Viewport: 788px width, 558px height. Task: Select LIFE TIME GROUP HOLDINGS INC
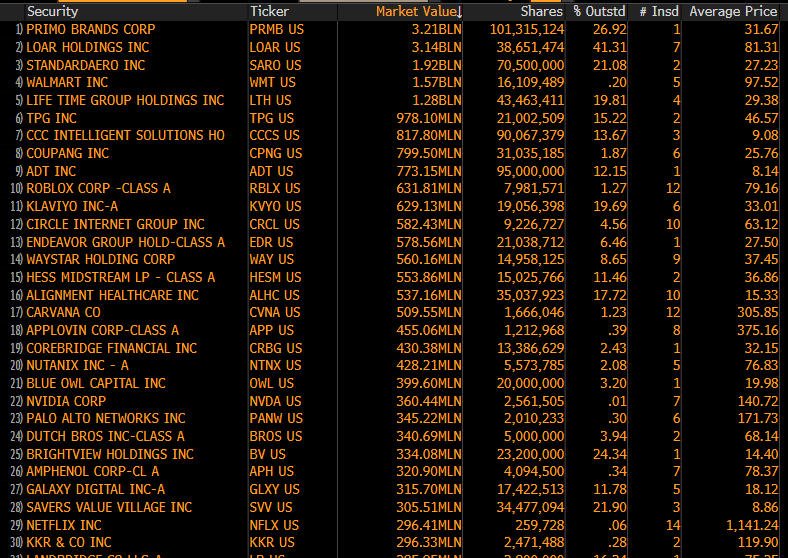[x=125, y=100]
